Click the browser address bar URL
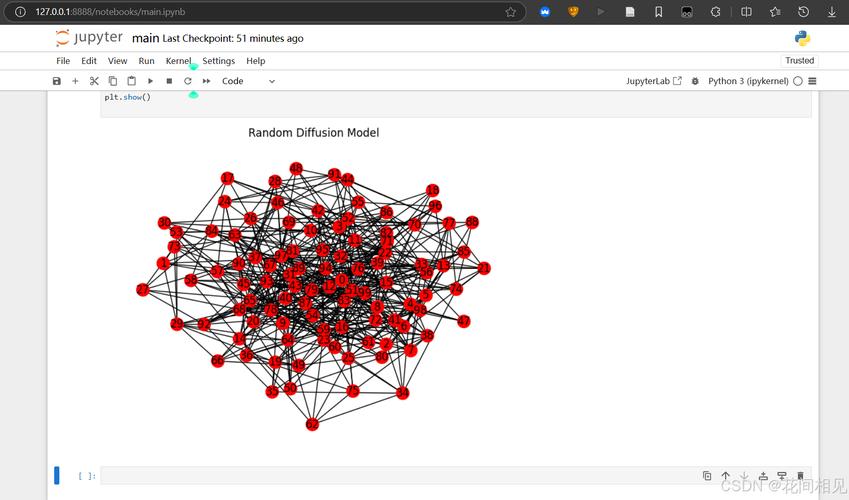This screenshot has height=500, width=849. click(110, 11)
